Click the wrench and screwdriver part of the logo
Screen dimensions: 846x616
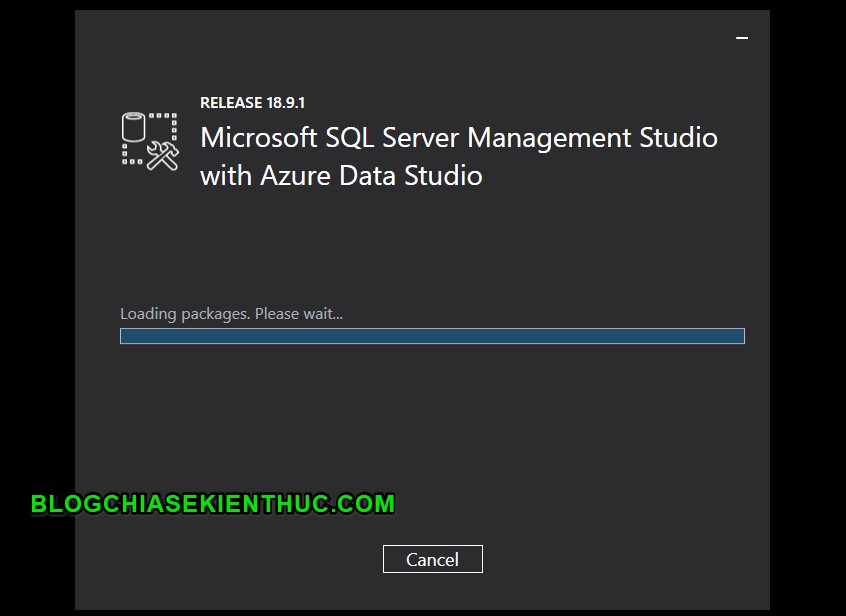tap(161, 155)
